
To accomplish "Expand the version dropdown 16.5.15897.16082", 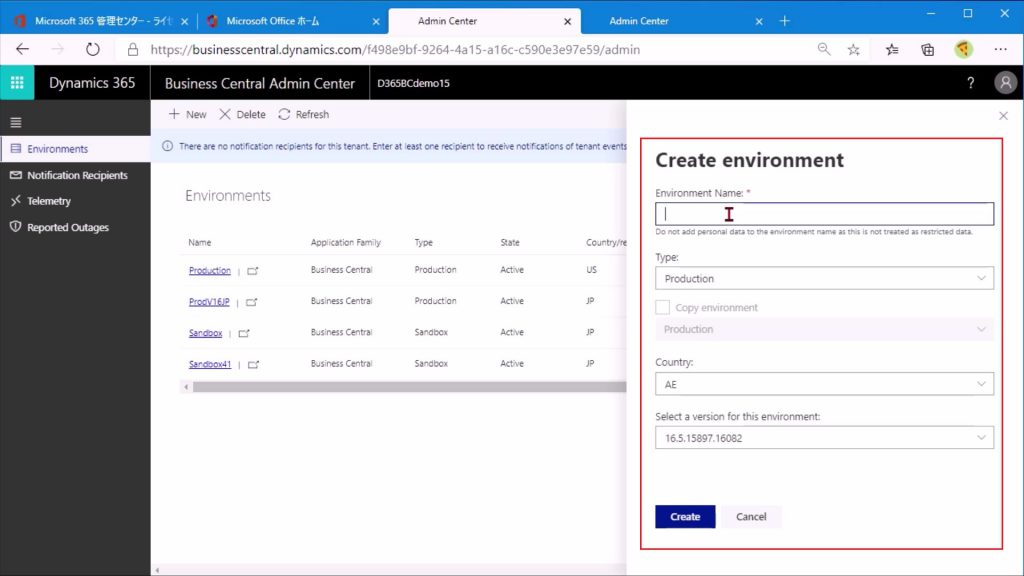I will [x=824, y=438].
